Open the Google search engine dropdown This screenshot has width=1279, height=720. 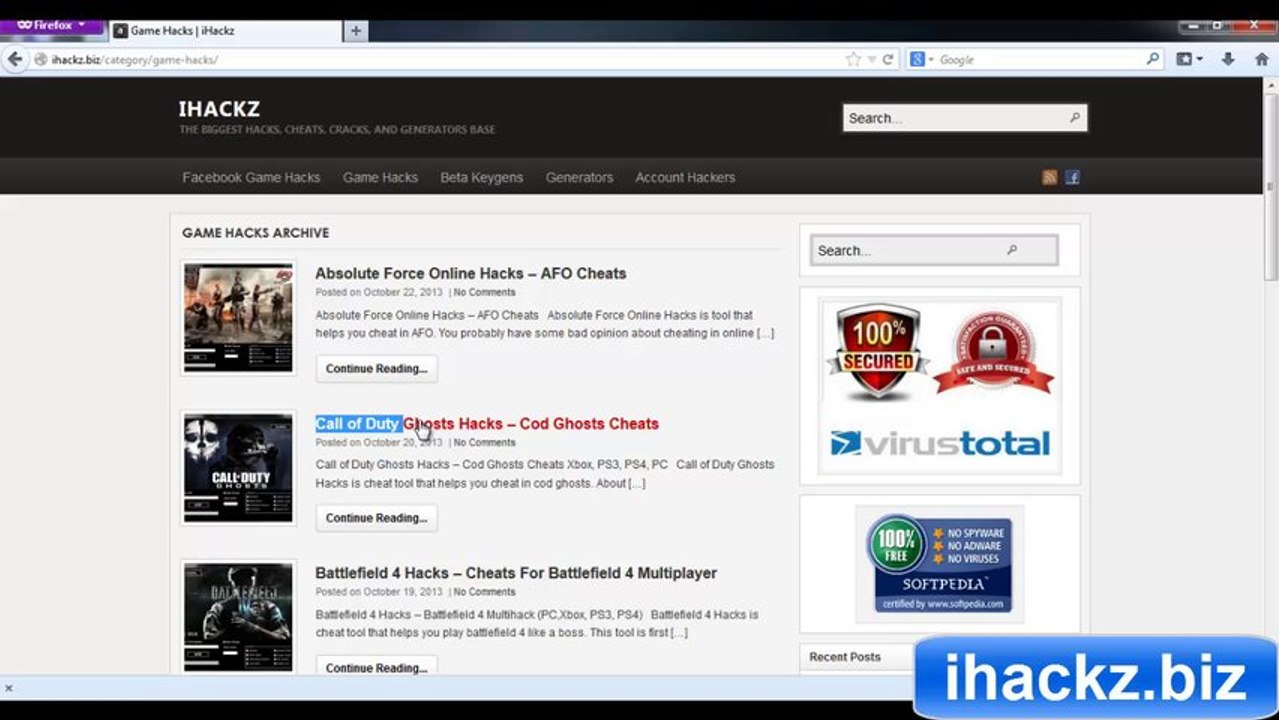click(920, 60)
